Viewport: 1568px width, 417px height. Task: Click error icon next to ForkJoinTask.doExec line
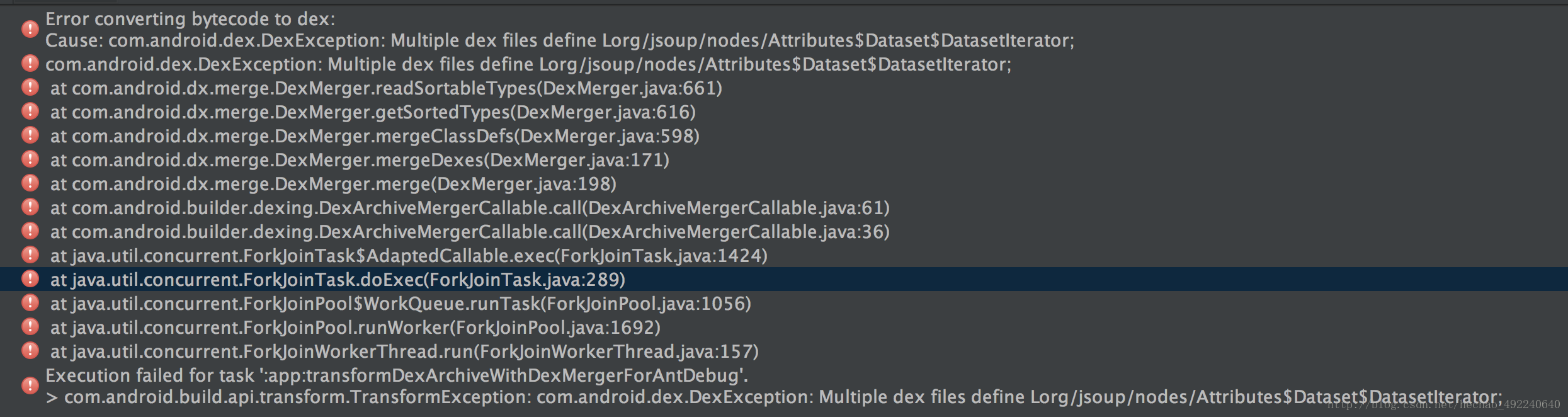(30, 279)
